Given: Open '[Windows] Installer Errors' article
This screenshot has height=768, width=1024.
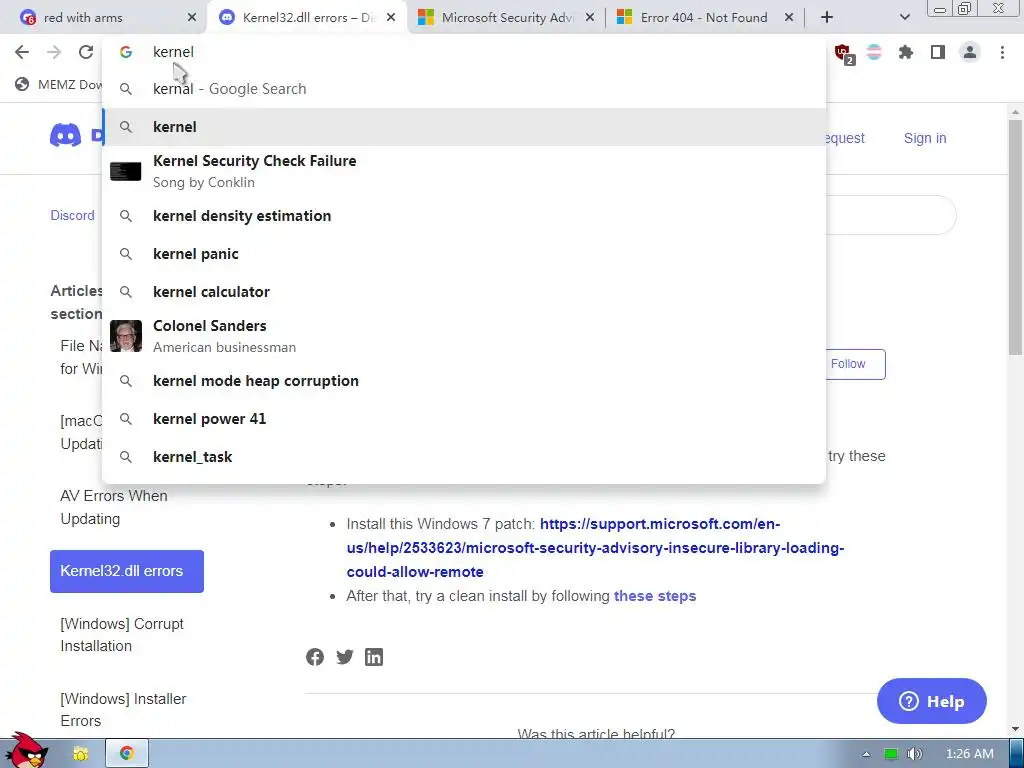Looking at the screenshot, I should 123,710.
